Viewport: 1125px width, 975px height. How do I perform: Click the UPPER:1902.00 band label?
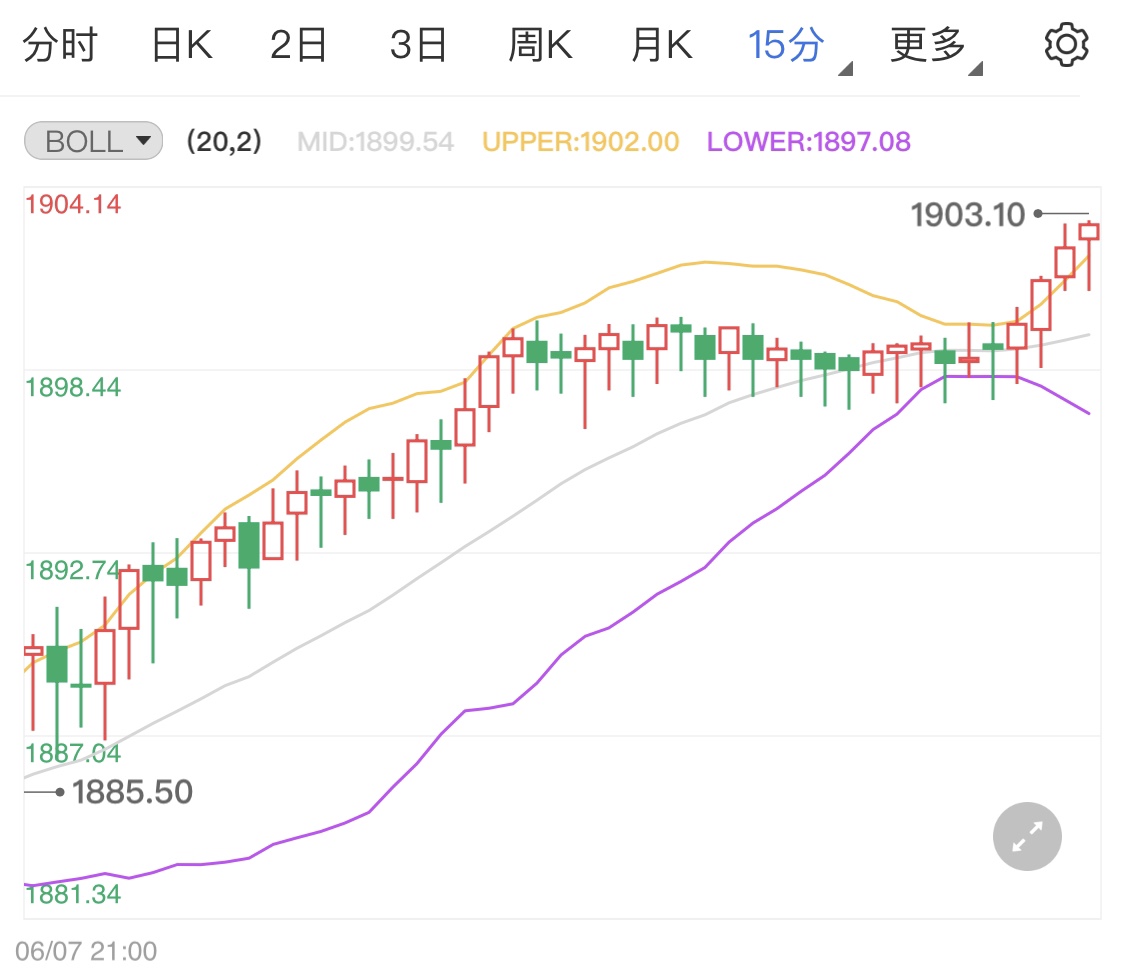point(580,141)
